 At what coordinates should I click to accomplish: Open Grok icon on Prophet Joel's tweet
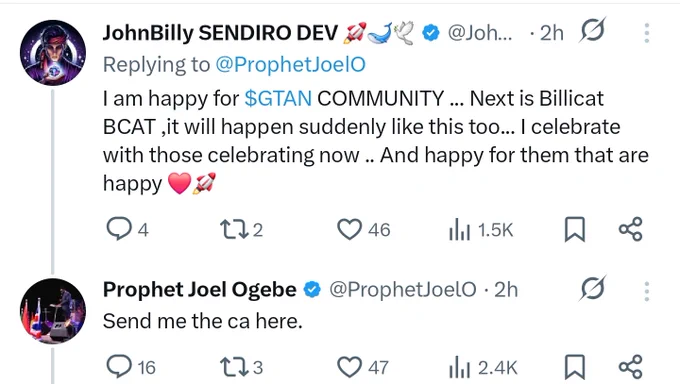pos(592,288)
